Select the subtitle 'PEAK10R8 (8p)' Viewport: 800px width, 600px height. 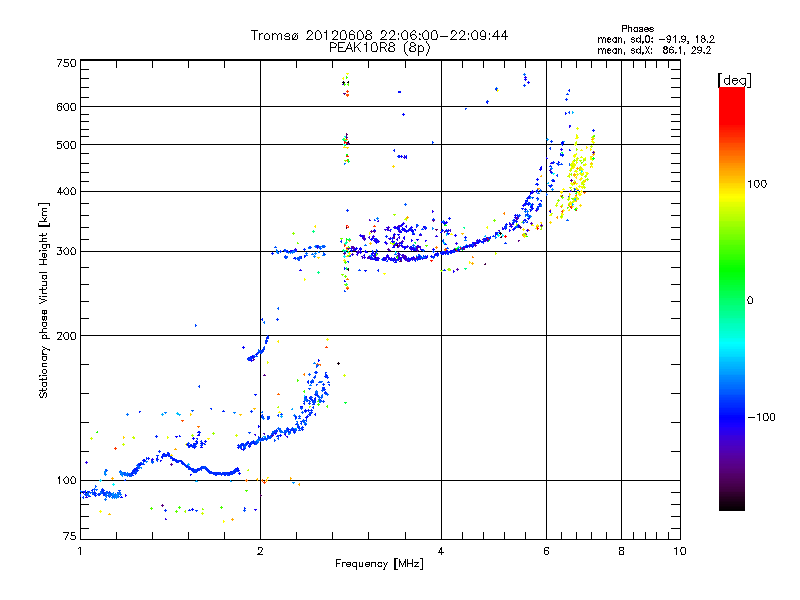coord(380,48)
